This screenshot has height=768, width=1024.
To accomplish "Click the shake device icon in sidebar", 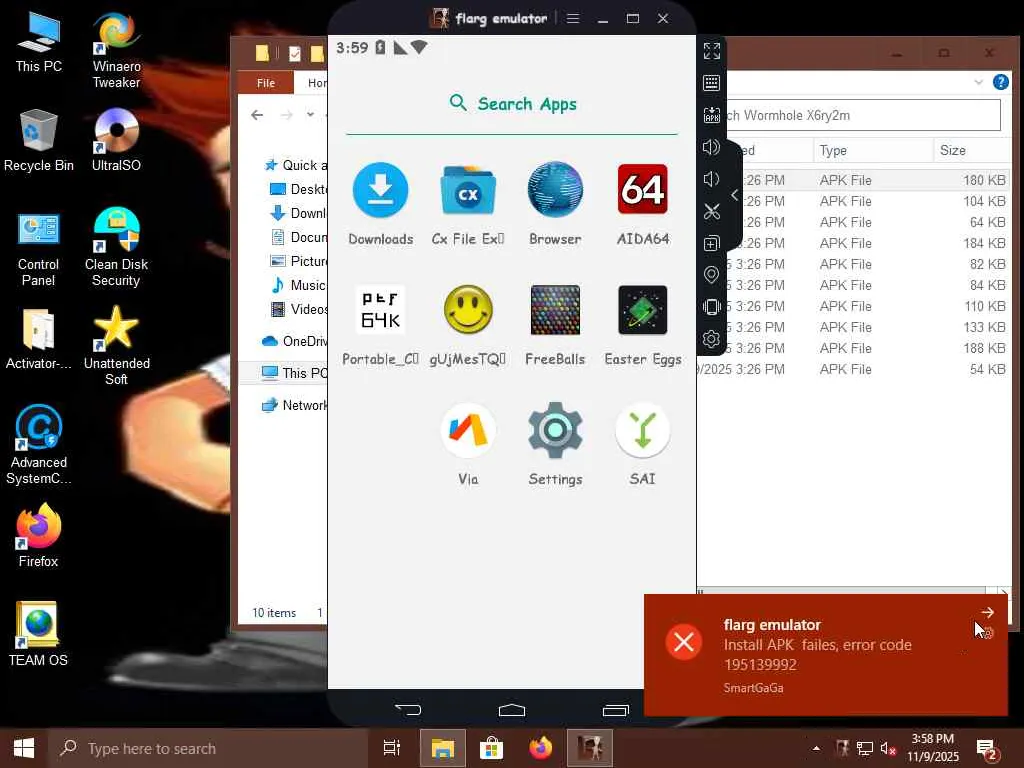I will coord(712,307).
